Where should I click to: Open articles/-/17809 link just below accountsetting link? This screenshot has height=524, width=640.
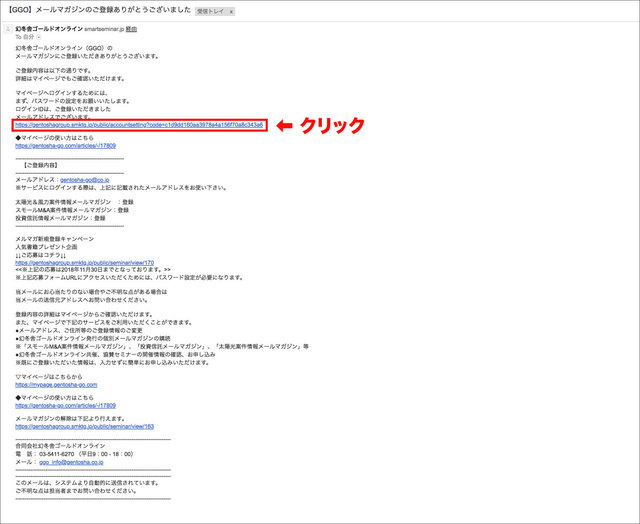pyautogui.click(x=65, y=145)
